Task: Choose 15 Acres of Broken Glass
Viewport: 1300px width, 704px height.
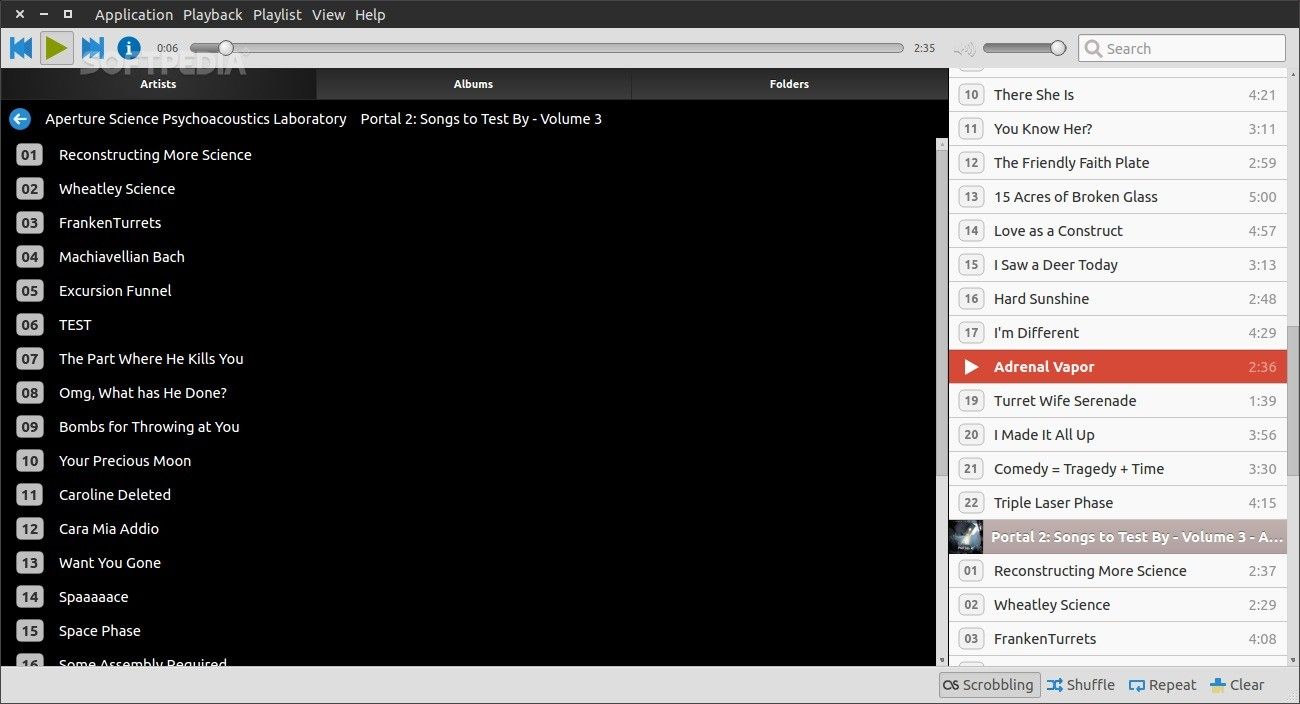Action: [1117, 197]
